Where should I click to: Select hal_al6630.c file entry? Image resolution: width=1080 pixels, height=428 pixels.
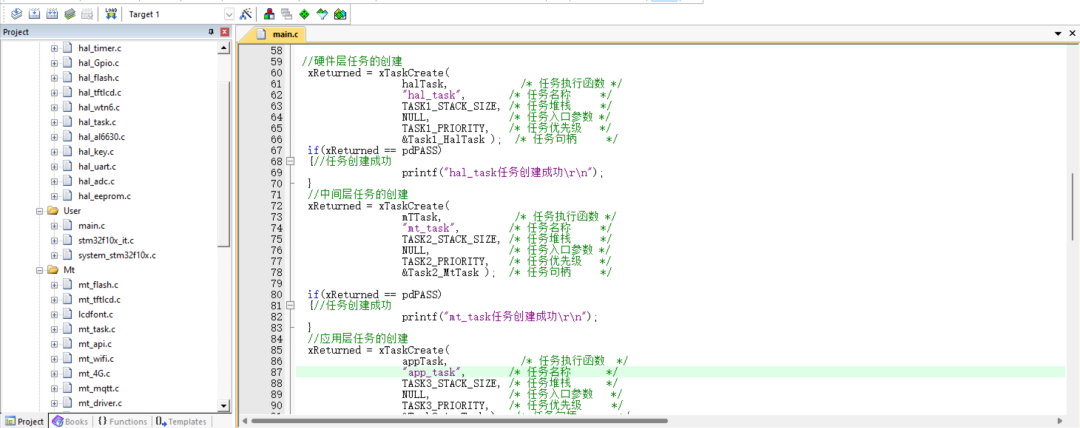coord(101,137)
